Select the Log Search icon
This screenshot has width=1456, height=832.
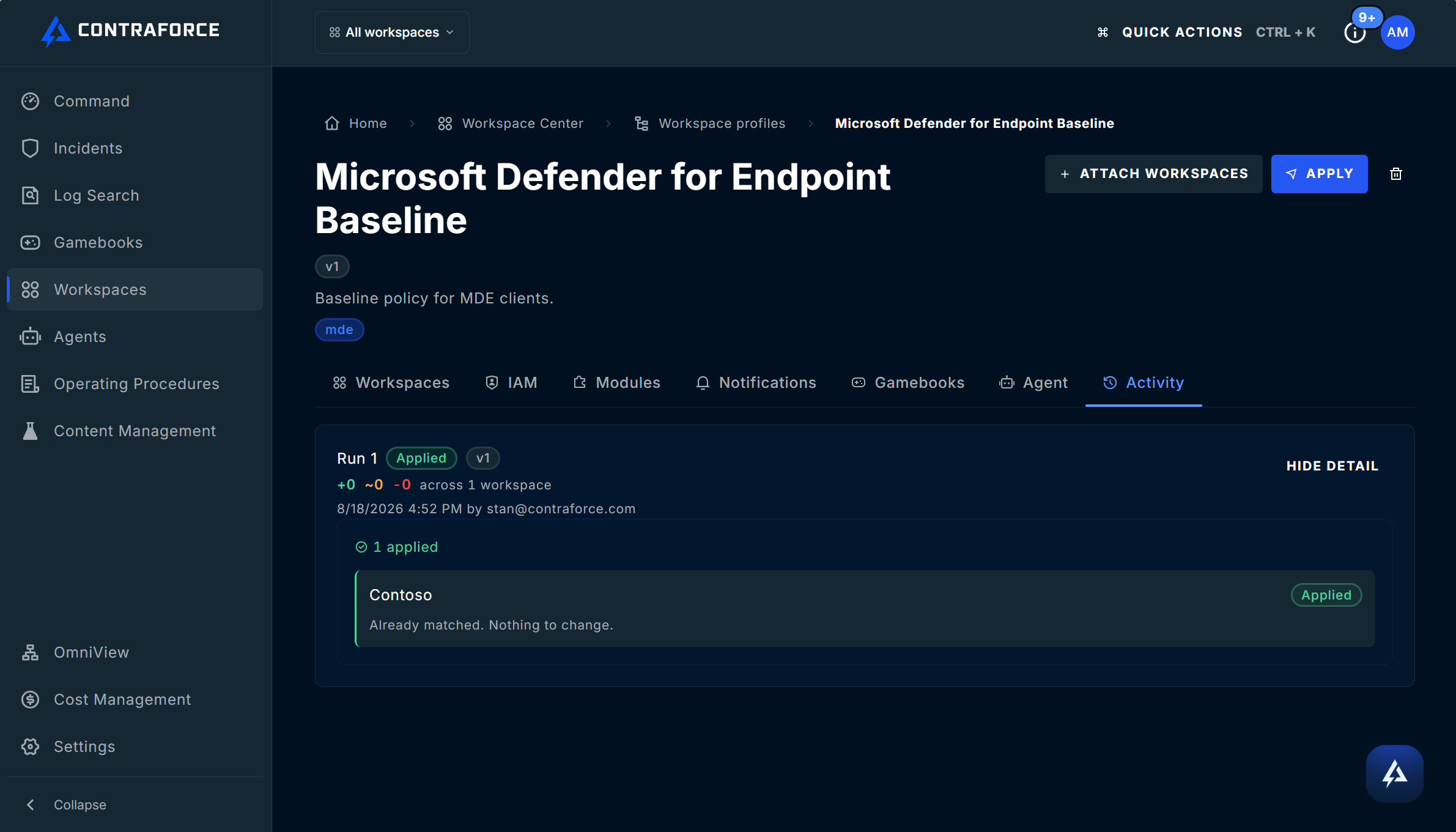[30, 195]
